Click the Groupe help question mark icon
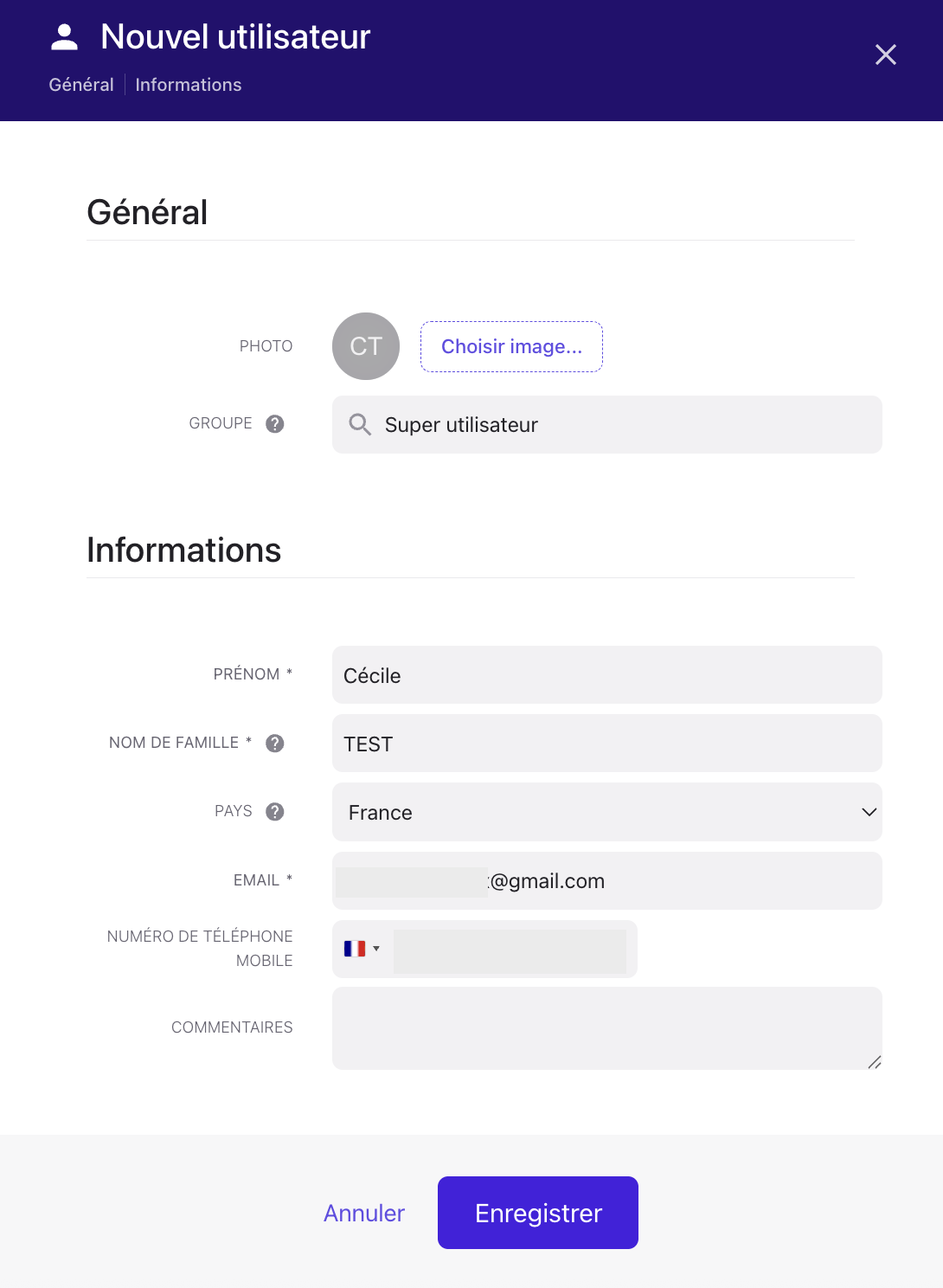Viewport: 943px width, 1288px height. 275,423
